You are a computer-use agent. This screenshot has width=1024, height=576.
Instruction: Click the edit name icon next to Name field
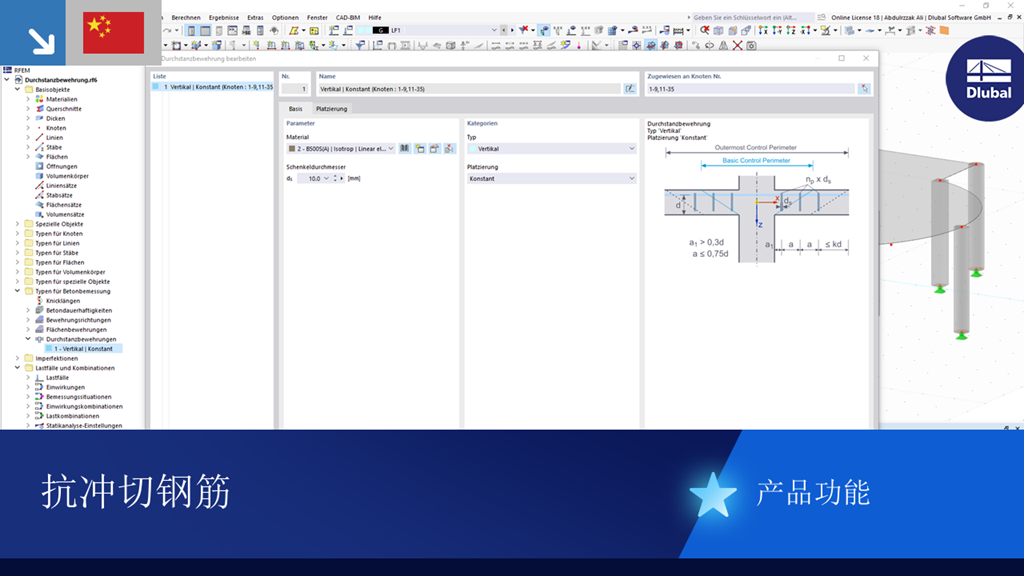[630, 89]
